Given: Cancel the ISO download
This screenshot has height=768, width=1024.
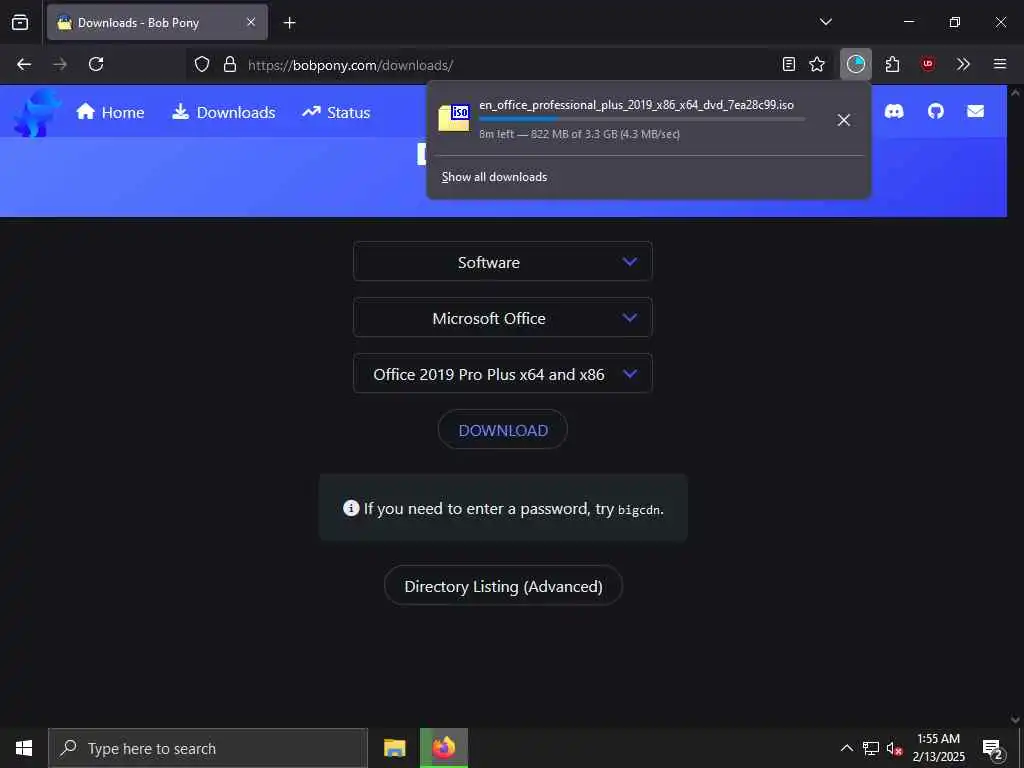Looking at the screenshot, I should tap(844, 120).
